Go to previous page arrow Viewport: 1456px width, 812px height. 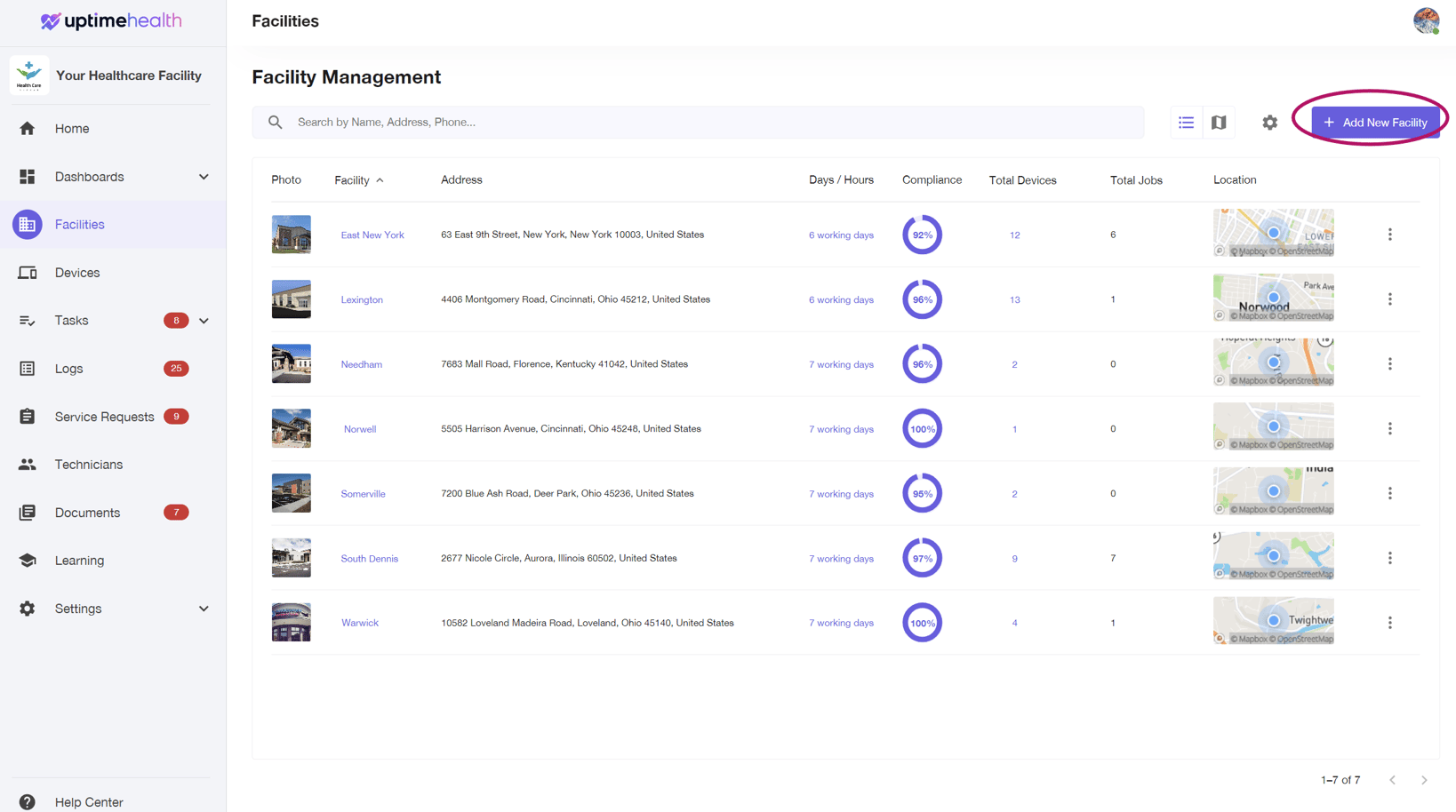[1393, 780]
